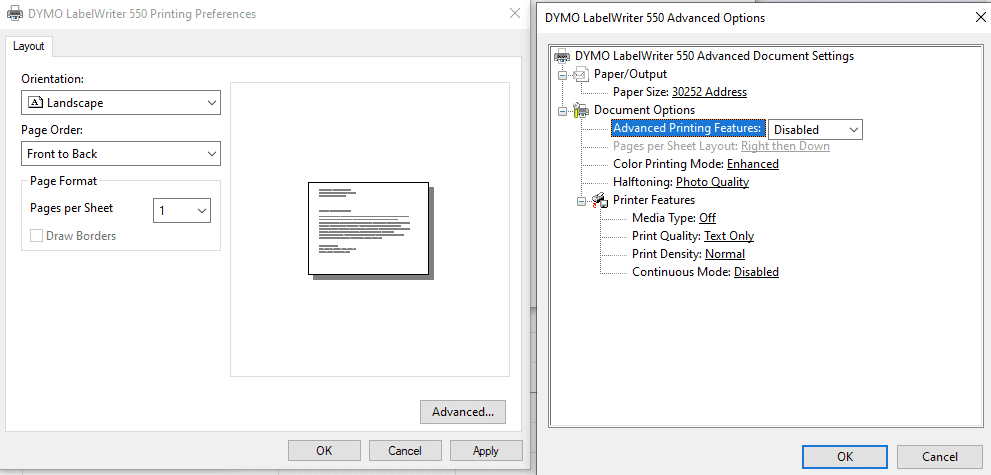
Task: Select the Layout tab
Action: coord(29,46)
